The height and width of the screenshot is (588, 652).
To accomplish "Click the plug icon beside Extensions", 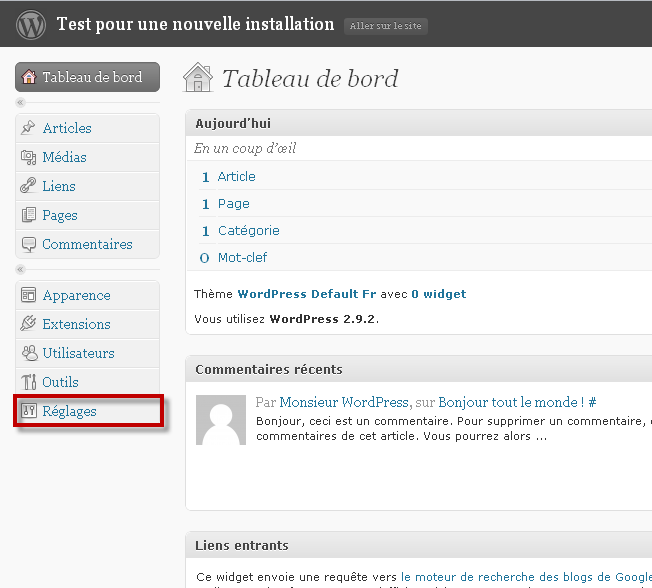I will point(28,324).
